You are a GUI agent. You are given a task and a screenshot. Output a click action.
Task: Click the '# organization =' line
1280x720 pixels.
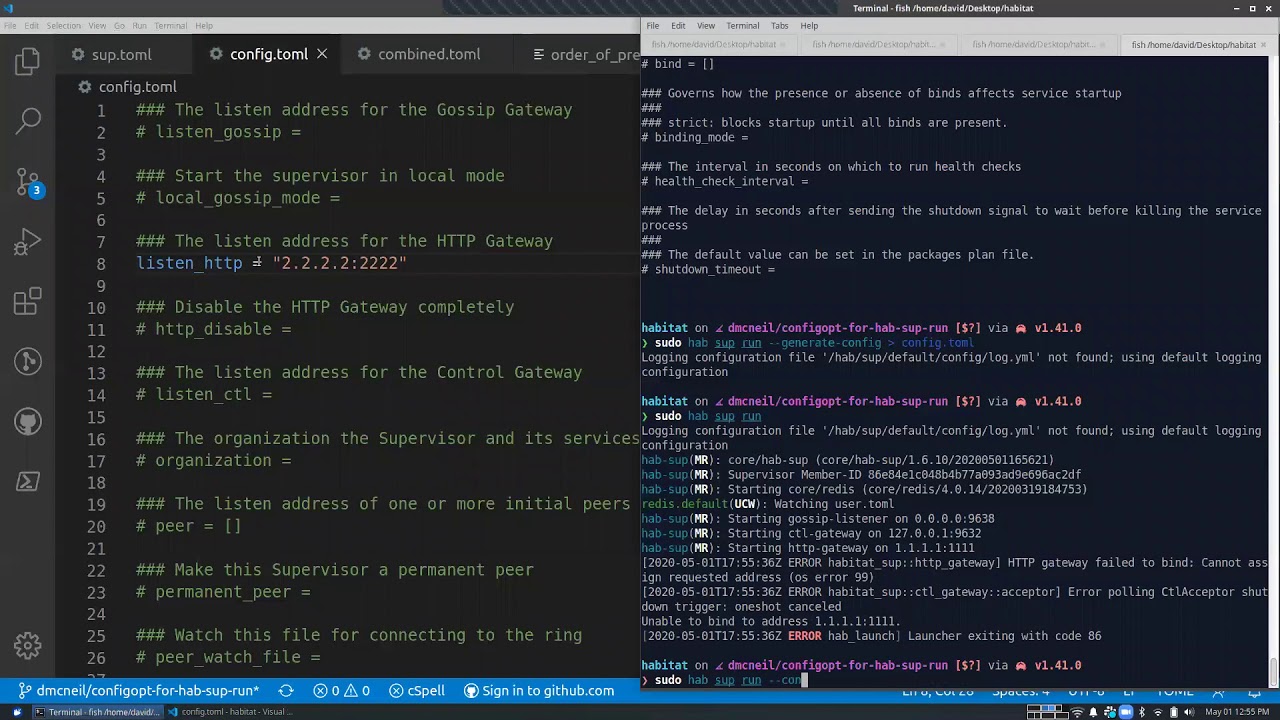213,461
